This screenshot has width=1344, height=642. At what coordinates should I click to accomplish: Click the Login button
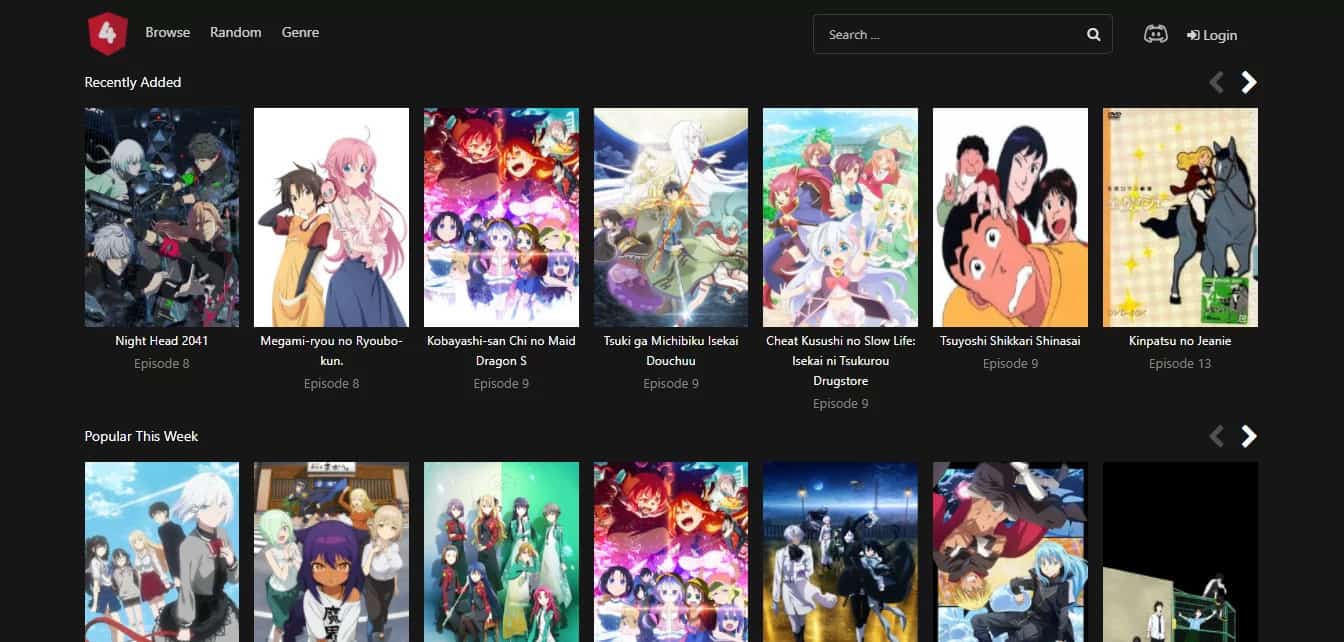(x=1212, y=35)
